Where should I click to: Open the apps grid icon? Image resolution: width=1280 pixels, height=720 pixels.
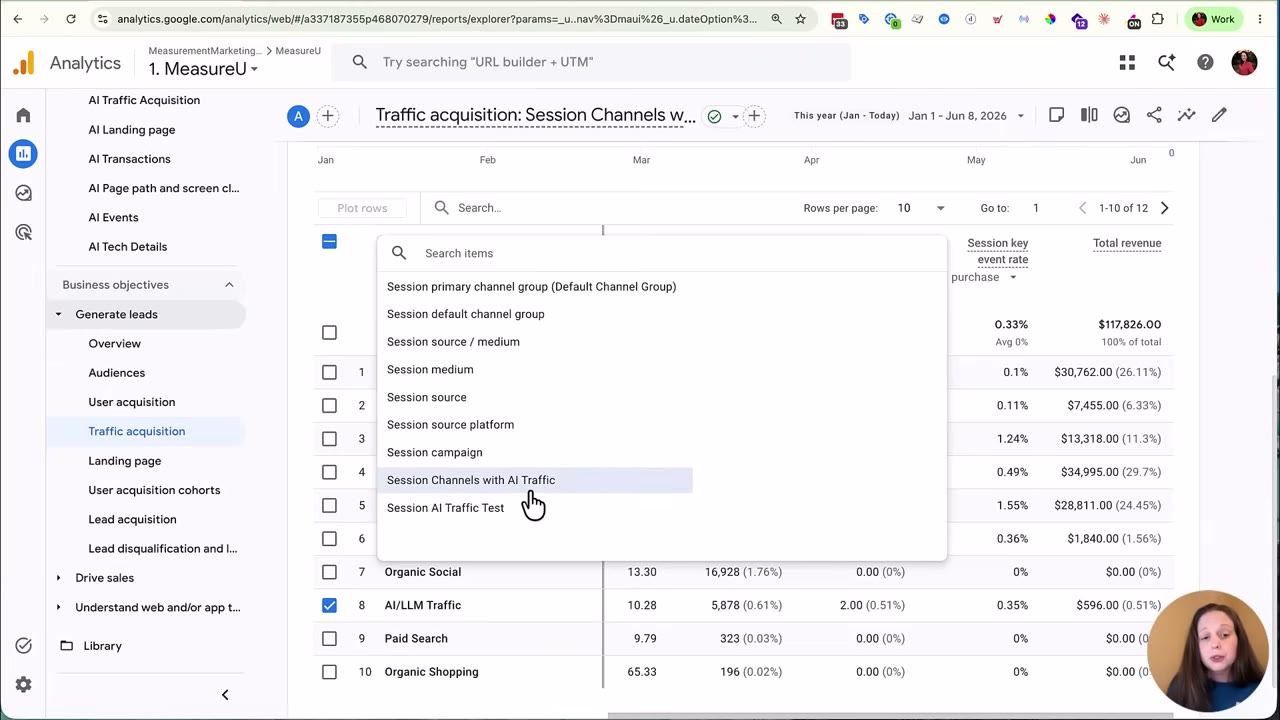(1127, 63)
